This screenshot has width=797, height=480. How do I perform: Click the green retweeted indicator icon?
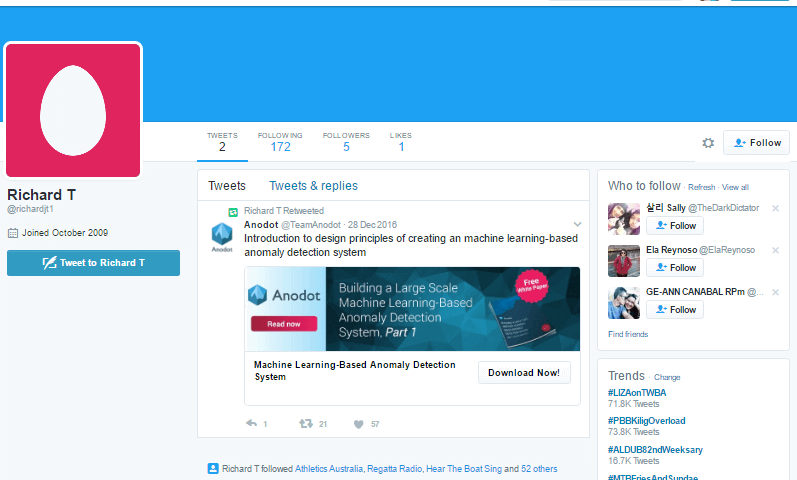pos(233,212)
